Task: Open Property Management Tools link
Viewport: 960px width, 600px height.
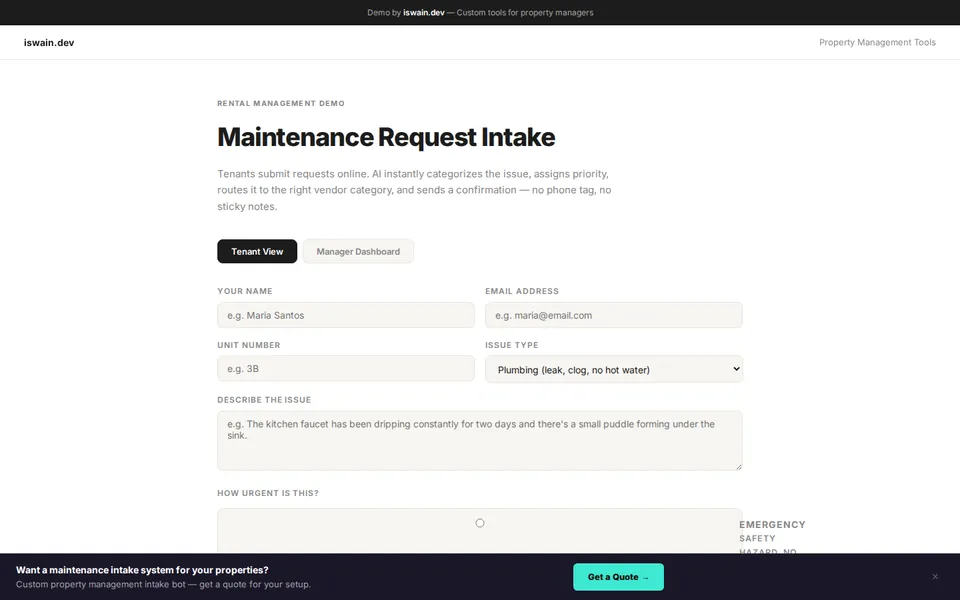Action: [877, 42]
